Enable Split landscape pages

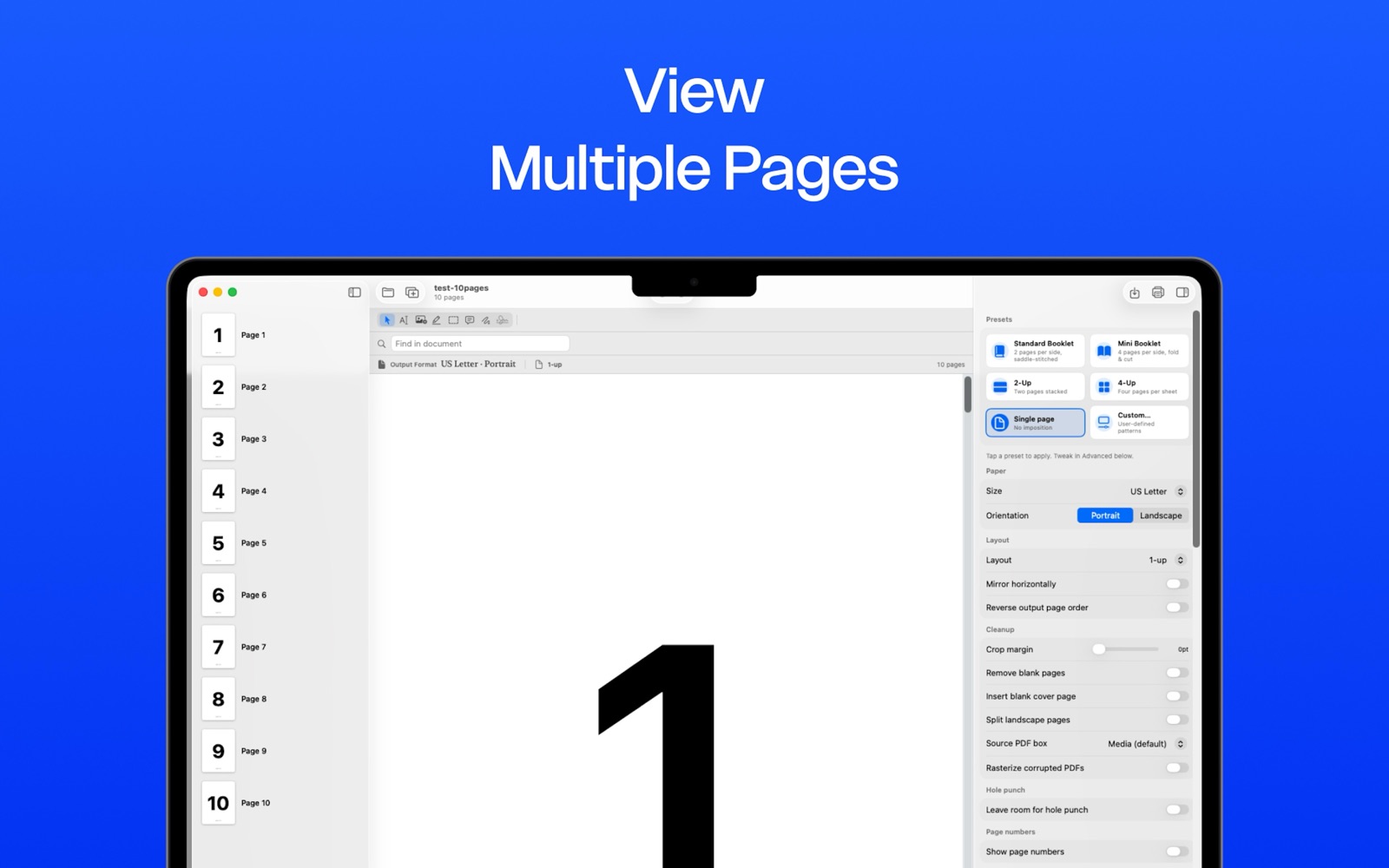tap(1177, 720)
